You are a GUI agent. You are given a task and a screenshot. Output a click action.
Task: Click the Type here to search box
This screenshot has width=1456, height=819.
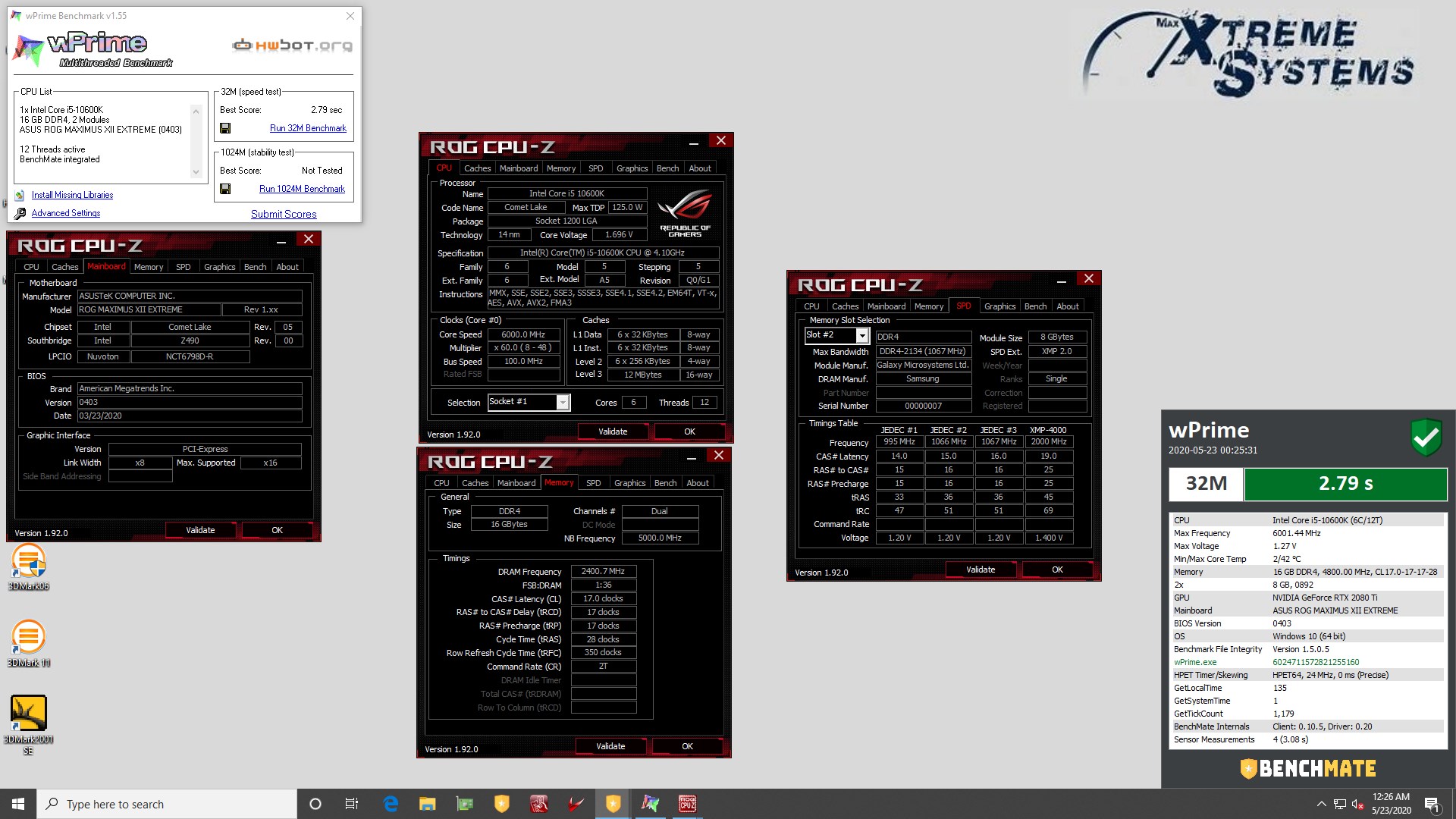pos(167,804)
